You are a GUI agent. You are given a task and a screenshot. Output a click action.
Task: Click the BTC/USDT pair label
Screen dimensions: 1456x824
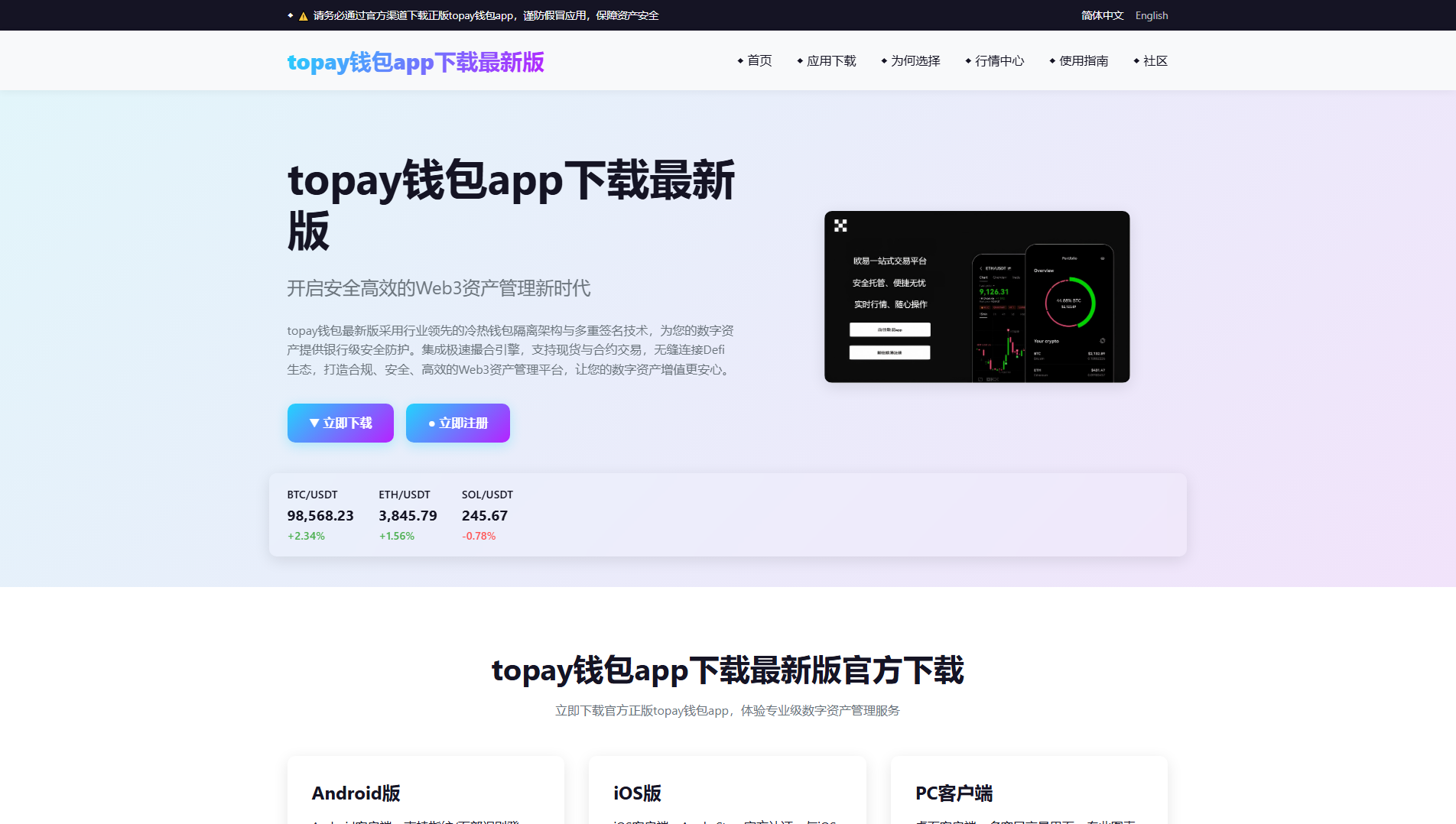[x=312, y=495]
